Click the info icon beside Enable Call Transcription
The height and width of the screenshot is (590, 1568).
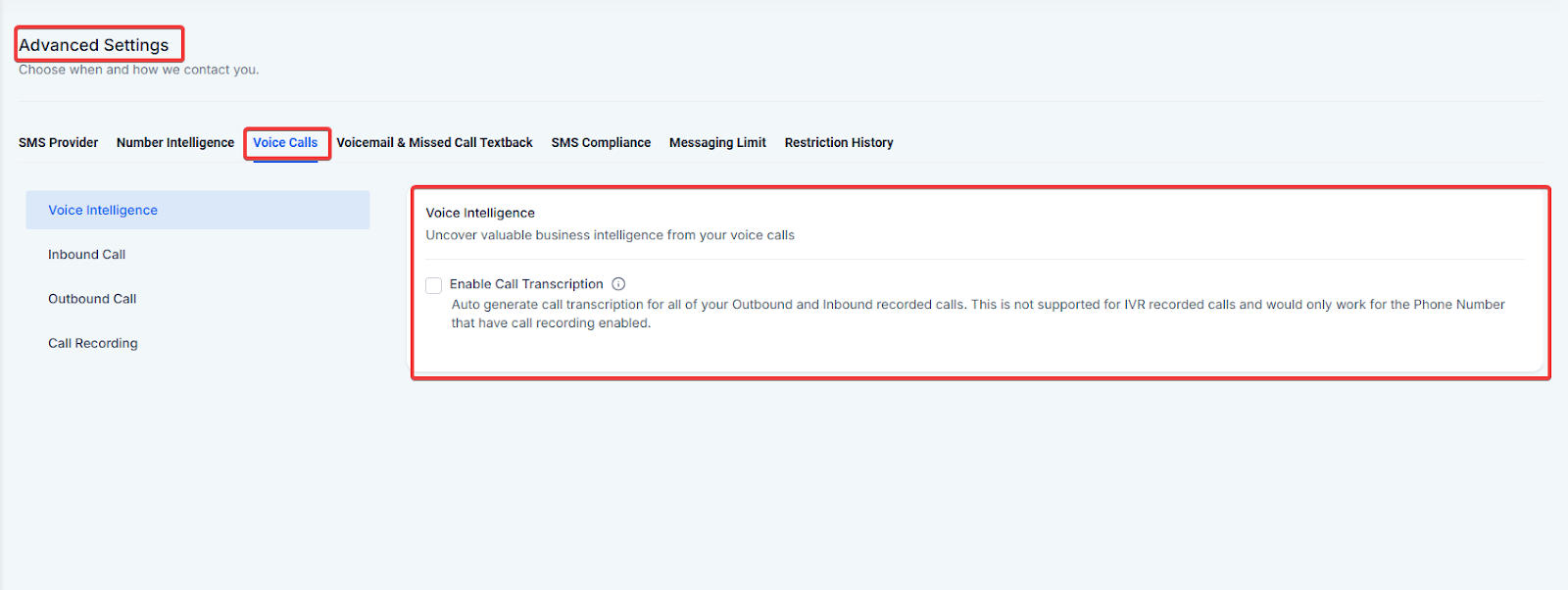(618, 284)
